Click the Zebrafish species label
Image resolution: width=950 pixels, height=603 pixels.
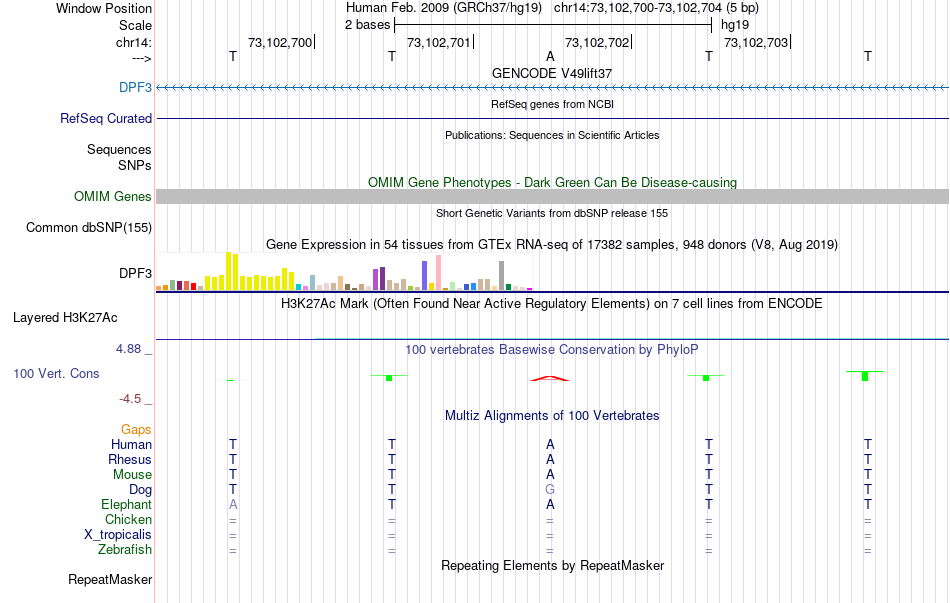125,550
